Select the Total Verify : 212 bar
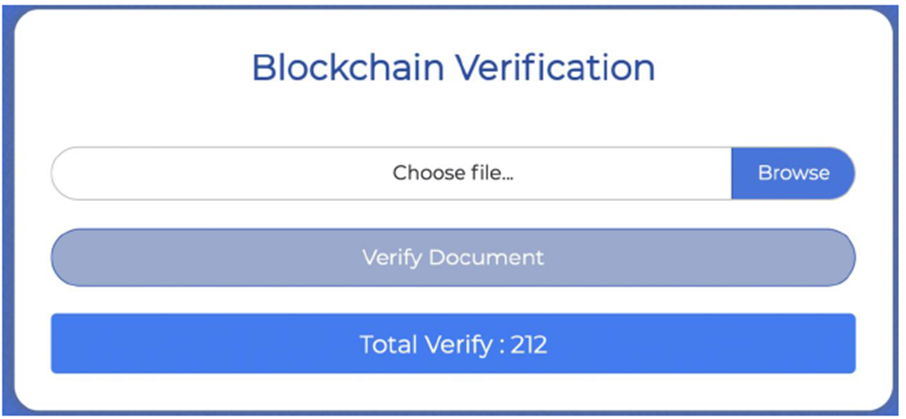 click(x=453, y=343)
